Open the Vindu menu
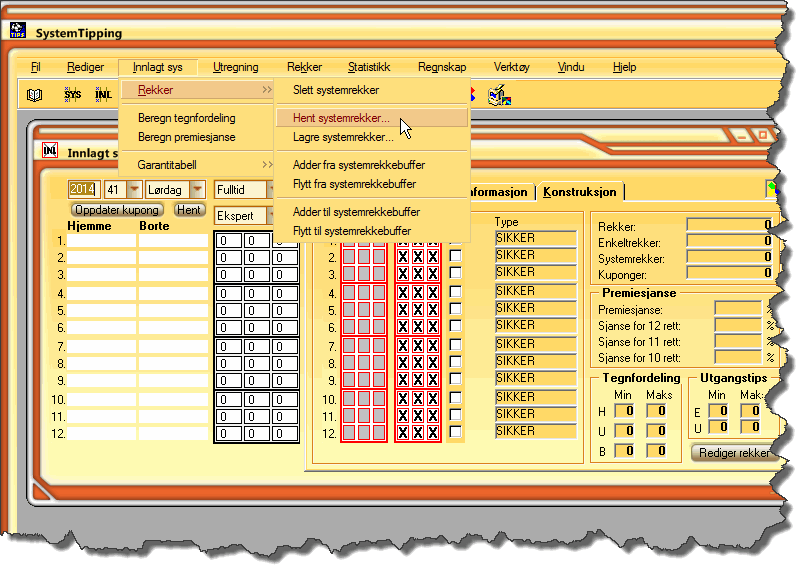The width and height of the screenshot is (811, 576). point(571,67)
